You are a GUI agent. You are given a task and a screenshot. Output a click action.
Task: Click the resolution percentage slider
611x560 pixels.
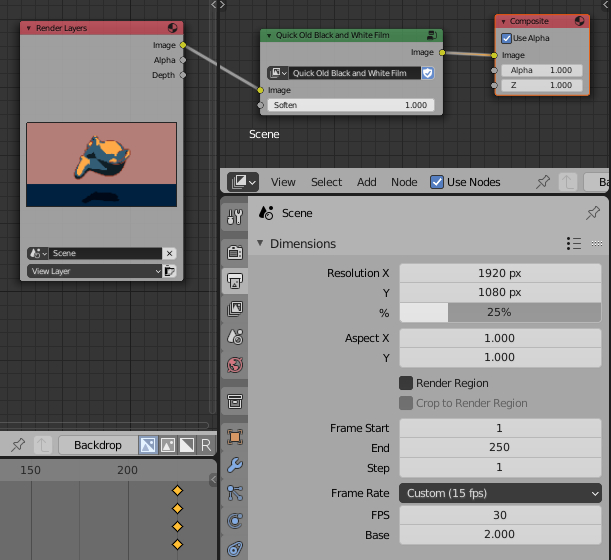click(x=500, y=312)
